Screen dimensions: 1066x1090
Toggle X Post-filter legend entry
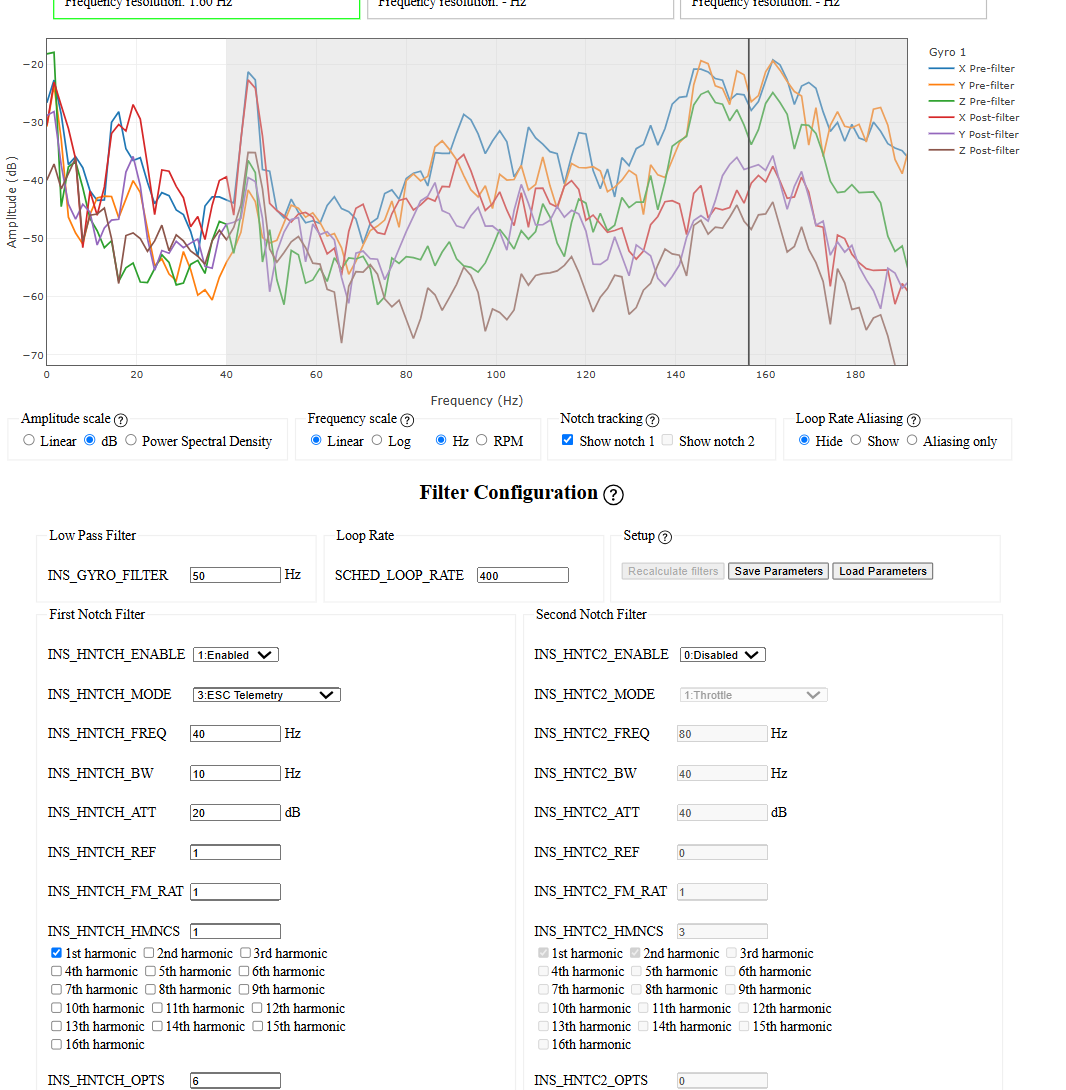point(974,117)
